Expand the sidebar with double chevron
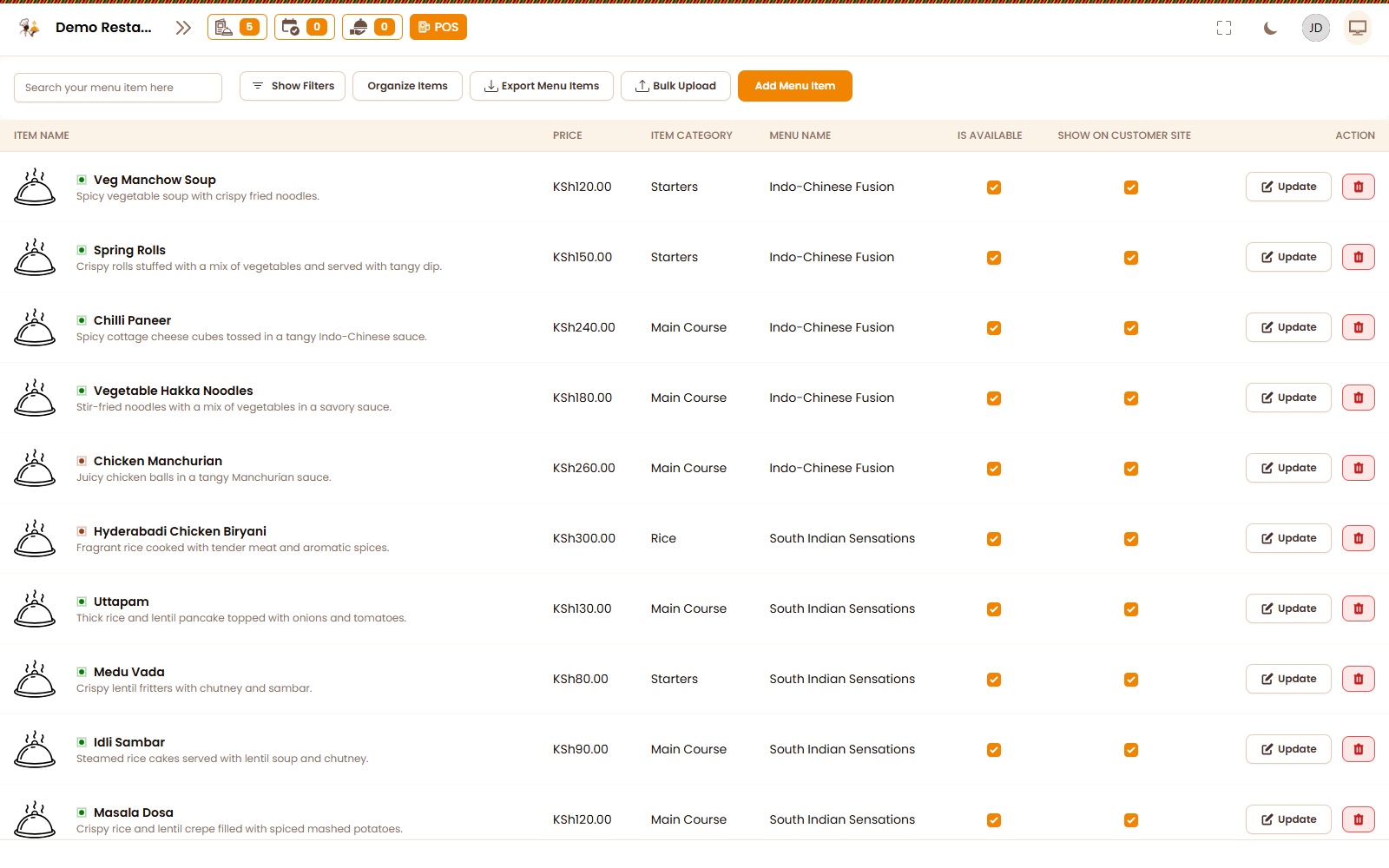This screenshot has width=1389, height=868. 182,28
